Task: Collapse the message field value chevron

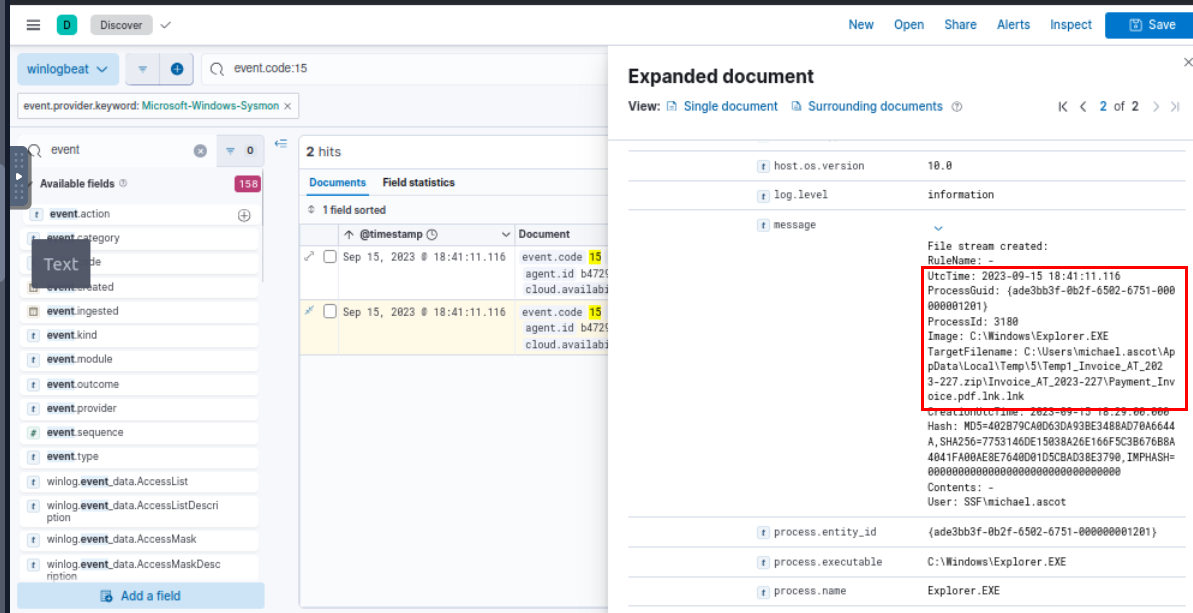Action: [x=937, y=229]
